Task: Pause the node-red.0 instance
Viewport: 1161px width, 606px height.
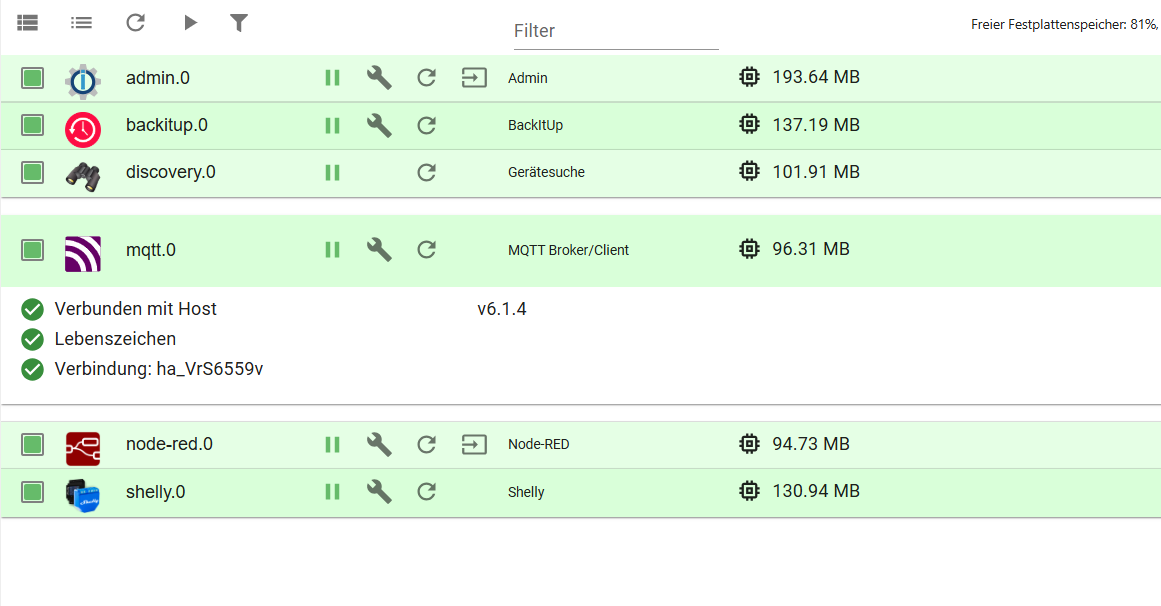Action: [333, 444]
